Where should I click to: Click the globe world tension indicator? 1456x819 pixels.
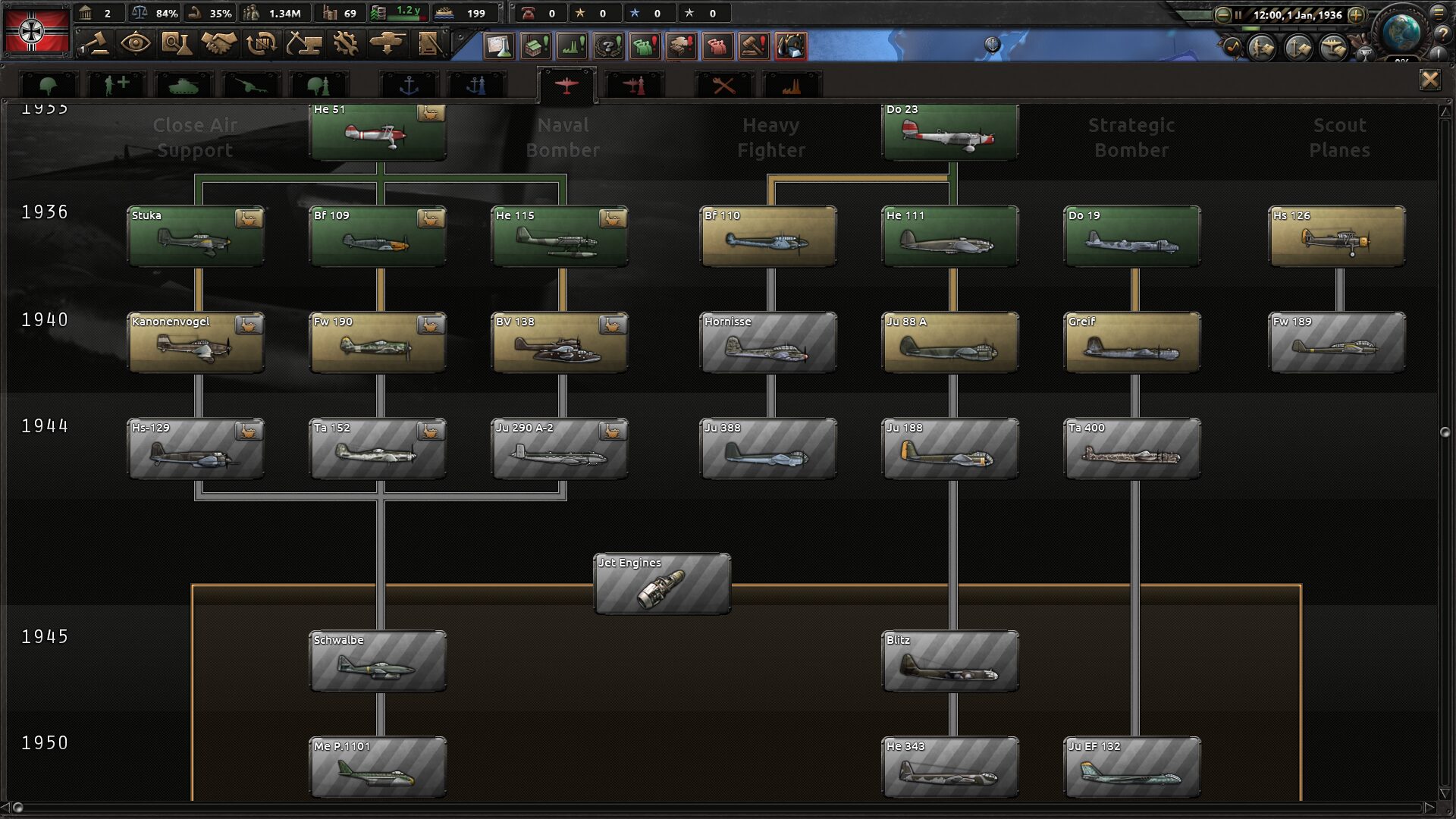pos(1401,32)
